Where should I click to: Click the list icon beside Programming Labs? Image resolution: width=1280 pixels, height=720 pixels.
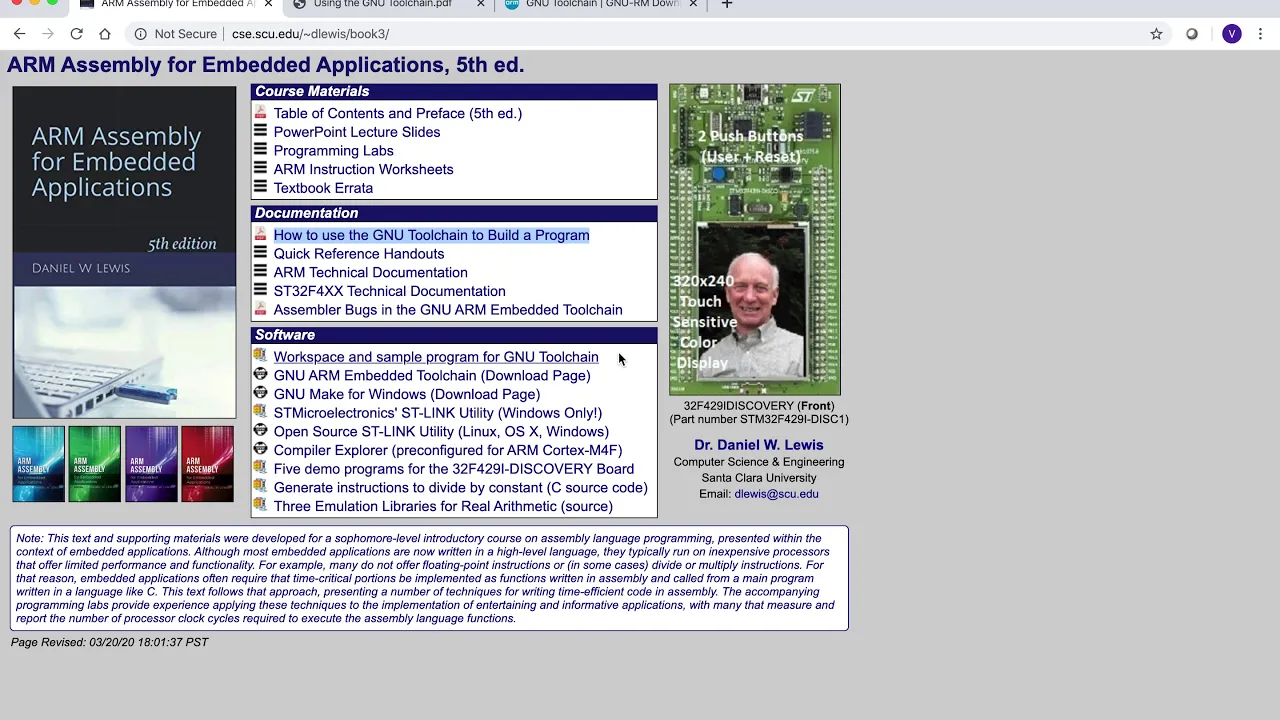click(260, 150)
